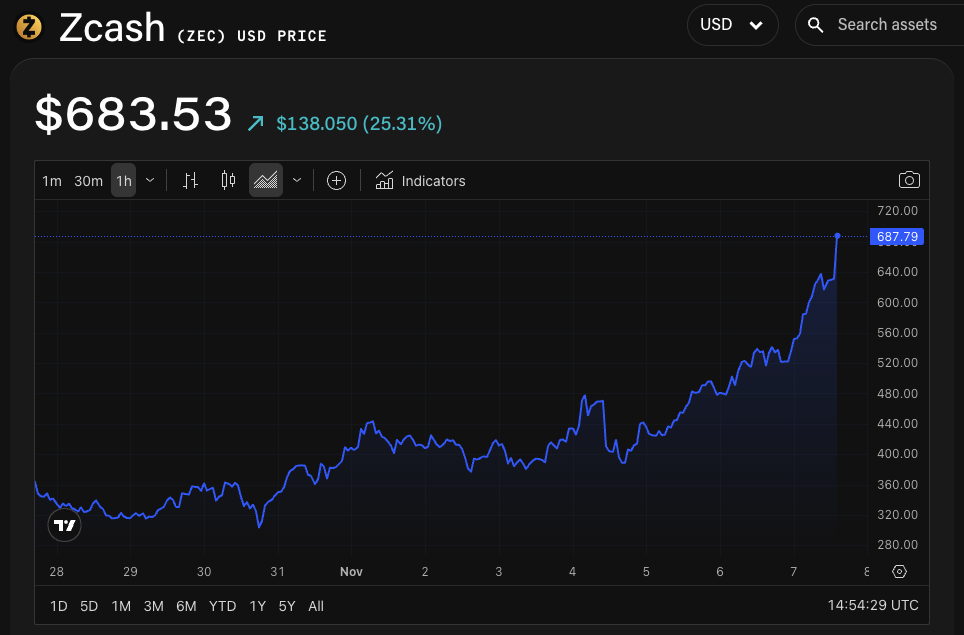Switch to the 1D range tab
Image resolution: width=964 pixels, height=635 pixels.
click(58, 606)
